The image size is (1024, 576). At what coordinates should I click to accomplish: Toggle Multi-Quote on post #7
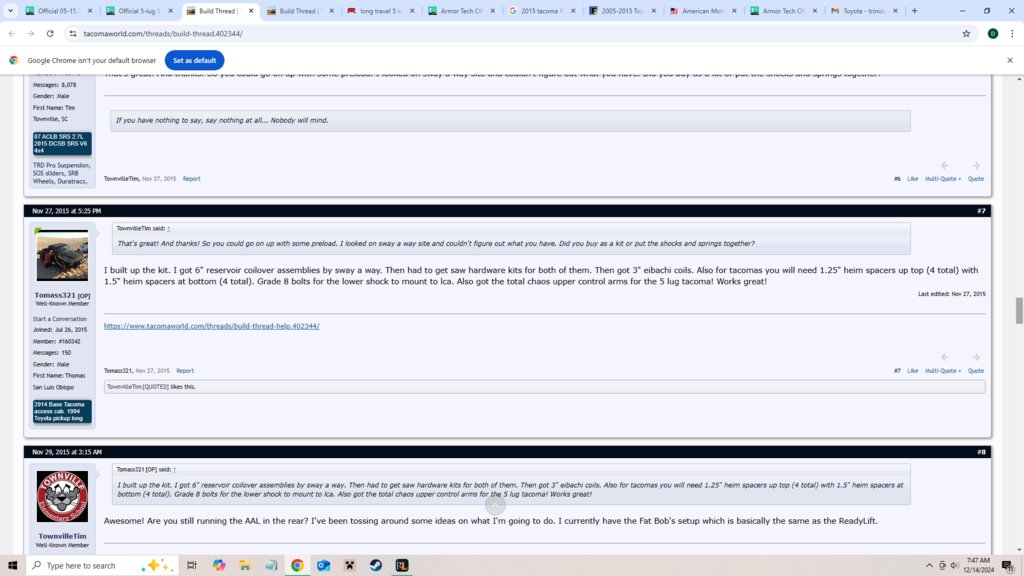point(942,370)
